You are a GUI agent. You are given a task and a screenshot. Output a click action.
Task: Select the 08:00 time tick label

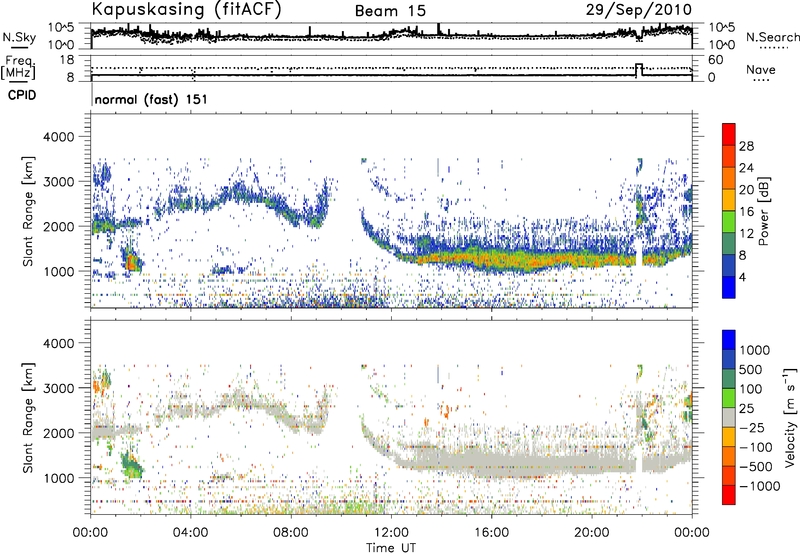(x=291, y=533)
